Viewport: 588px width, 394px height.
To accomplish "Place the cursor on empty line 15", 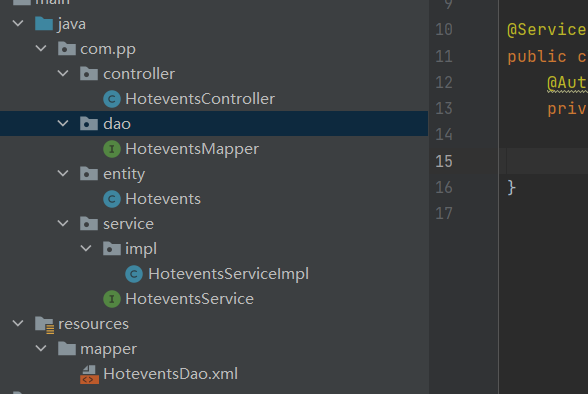I will 544,161.
